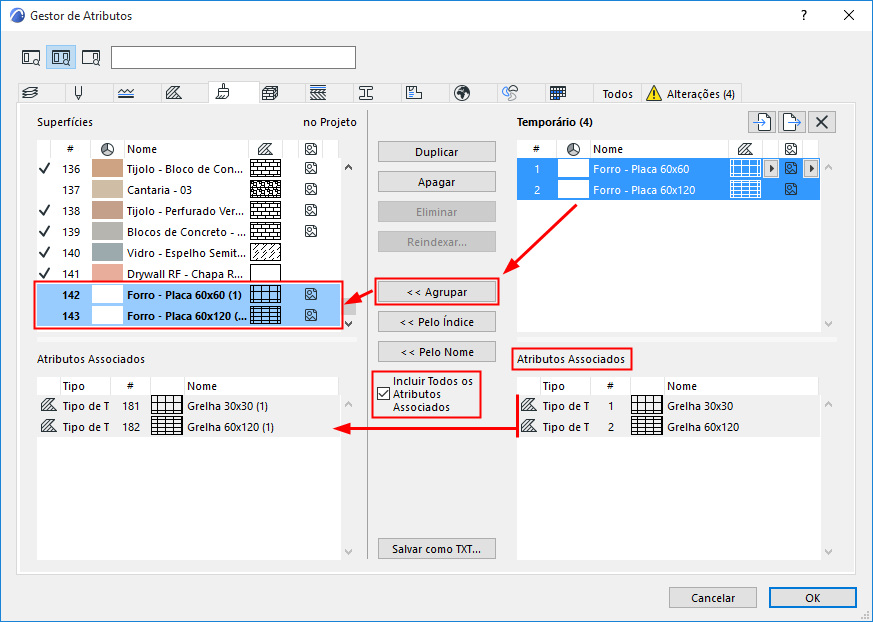
Task: Switch to the Todos tab
Action: click(617, 94)
